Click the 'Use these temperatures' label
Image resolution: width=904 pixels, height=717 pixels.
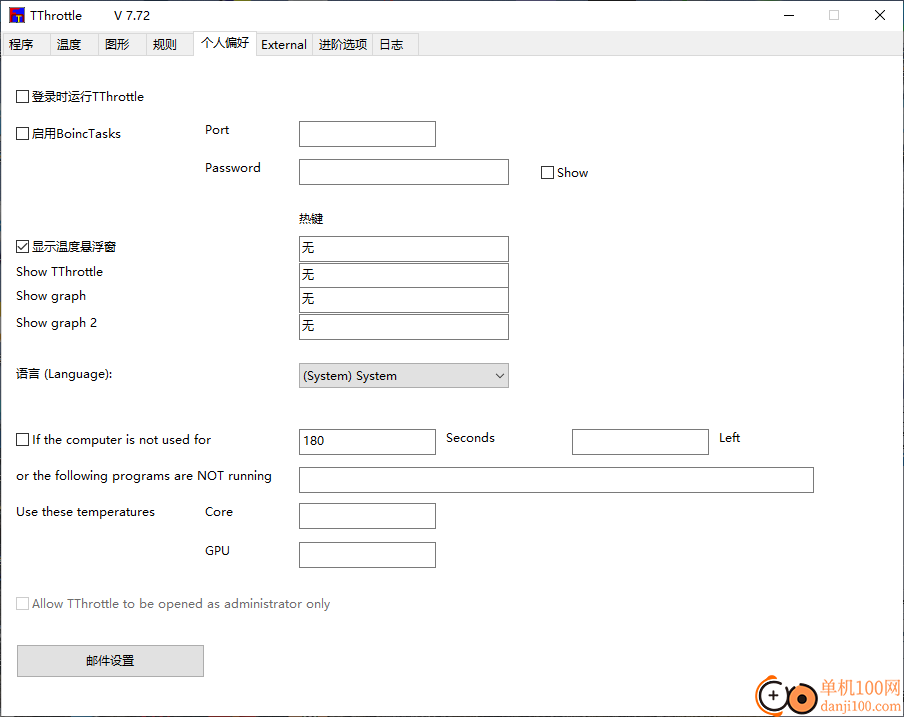tap(85, 512)
